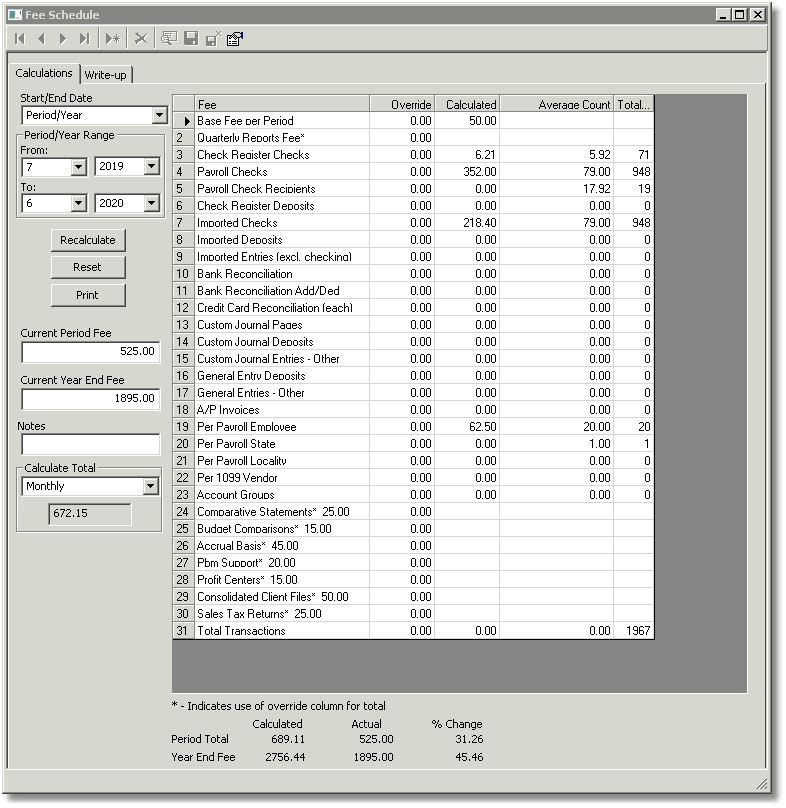Screen dimensions: 786x808
Task: Open the From year 2019 dropdown
Action: [151, 166]
